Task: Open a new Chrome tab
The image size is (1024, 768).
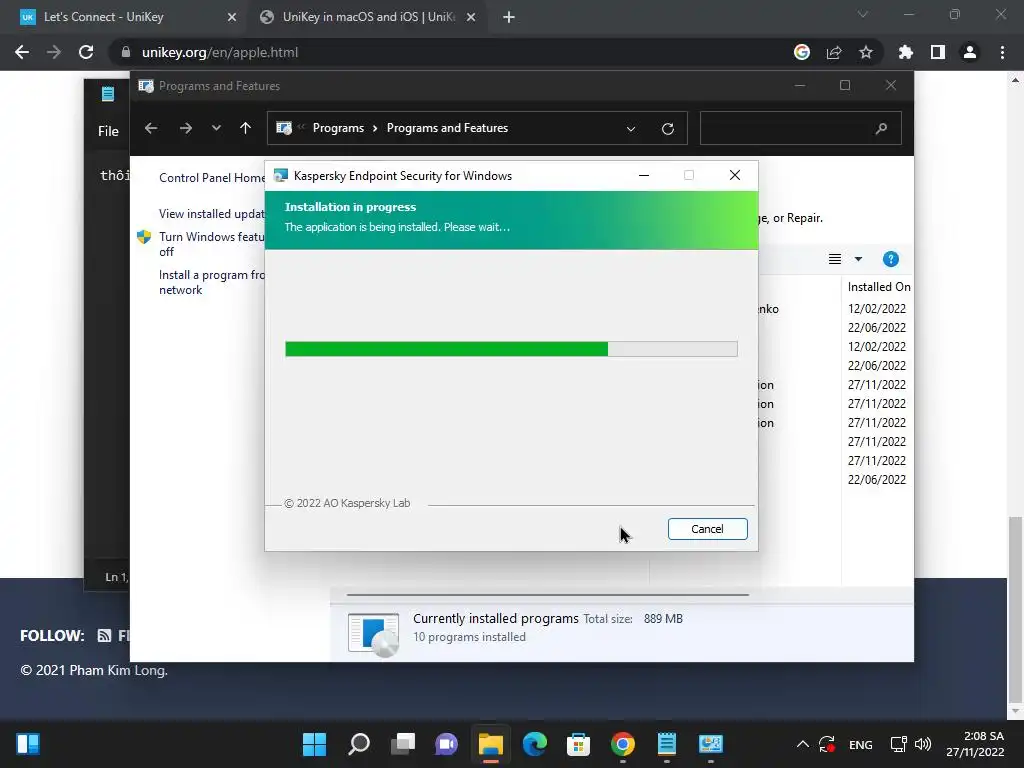Action: [x=509, y=18]
